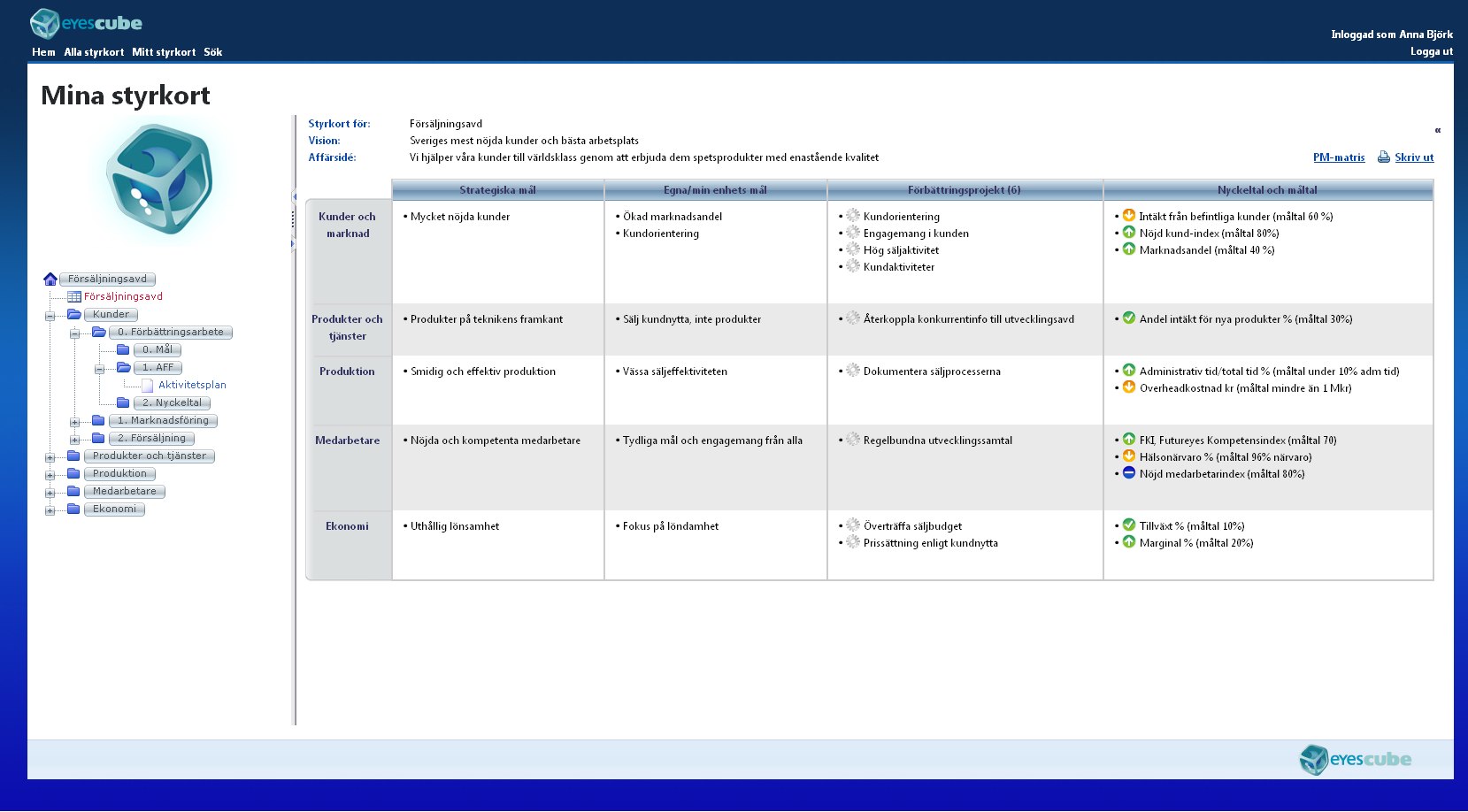Expand the Medarbetare tree node
Image resolution: width=1468 pixels, height=812 pixels.
50,493
